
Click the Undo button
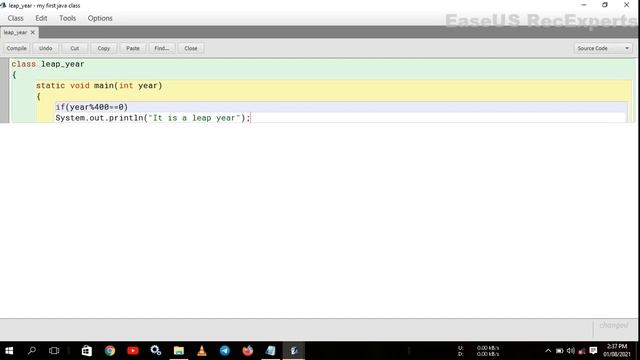click(45, 48)
